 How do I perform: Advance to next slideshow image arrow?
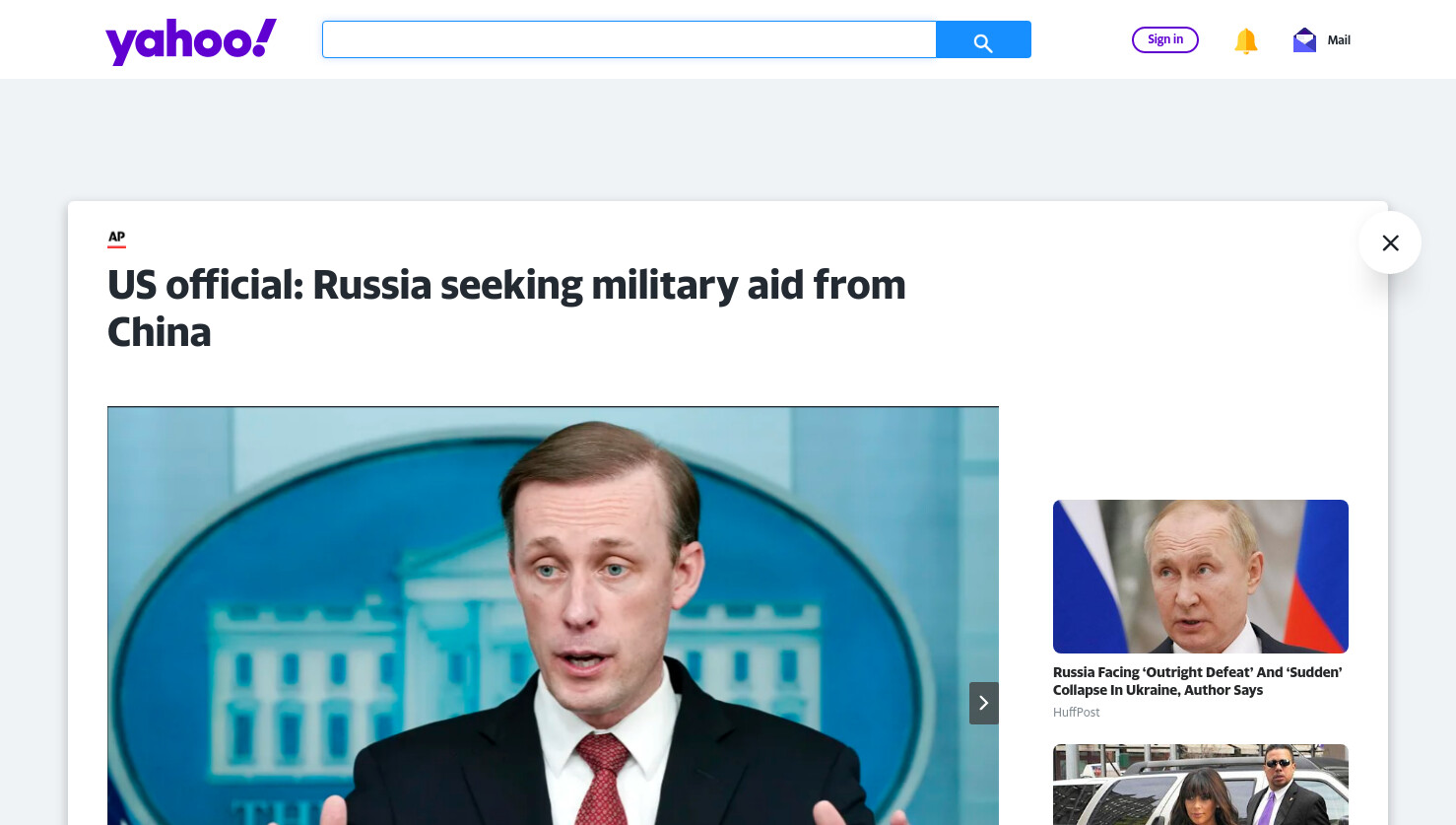983,703
